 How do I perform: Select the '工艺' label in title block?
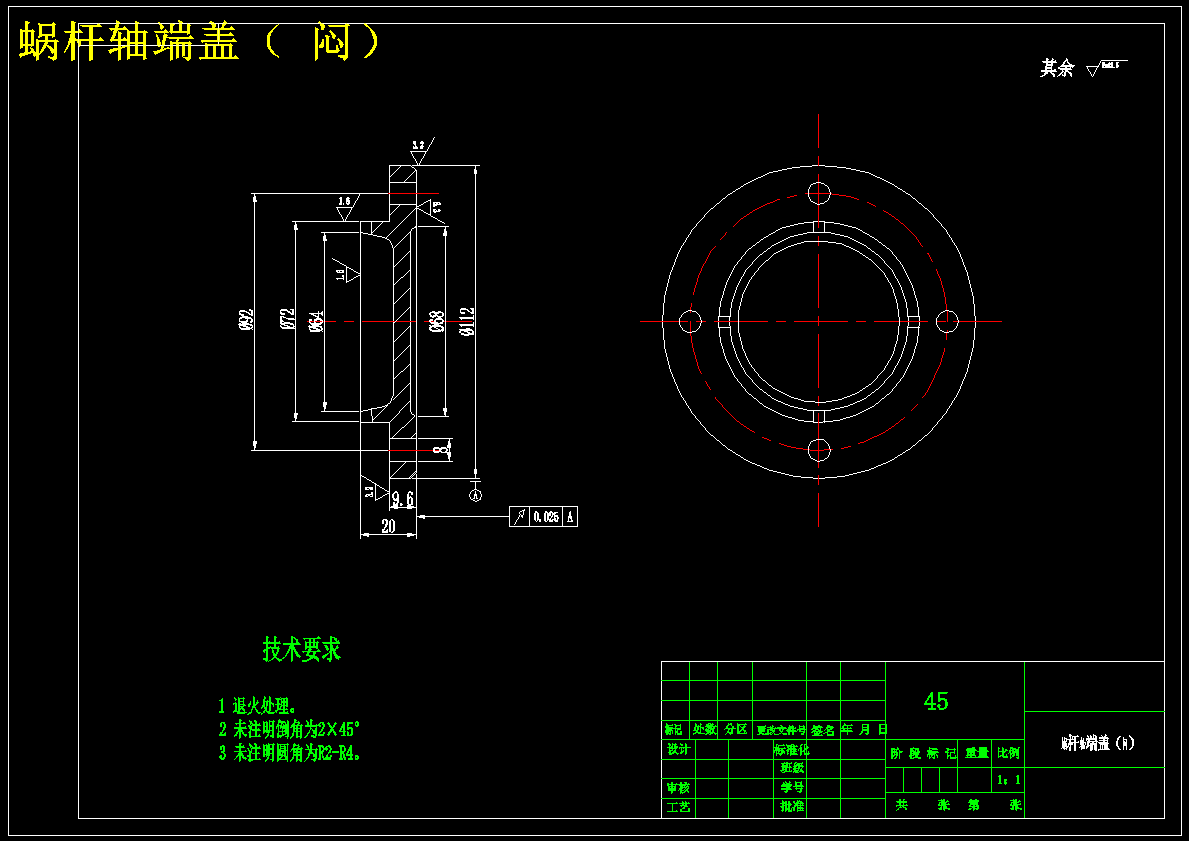(678, 807)
